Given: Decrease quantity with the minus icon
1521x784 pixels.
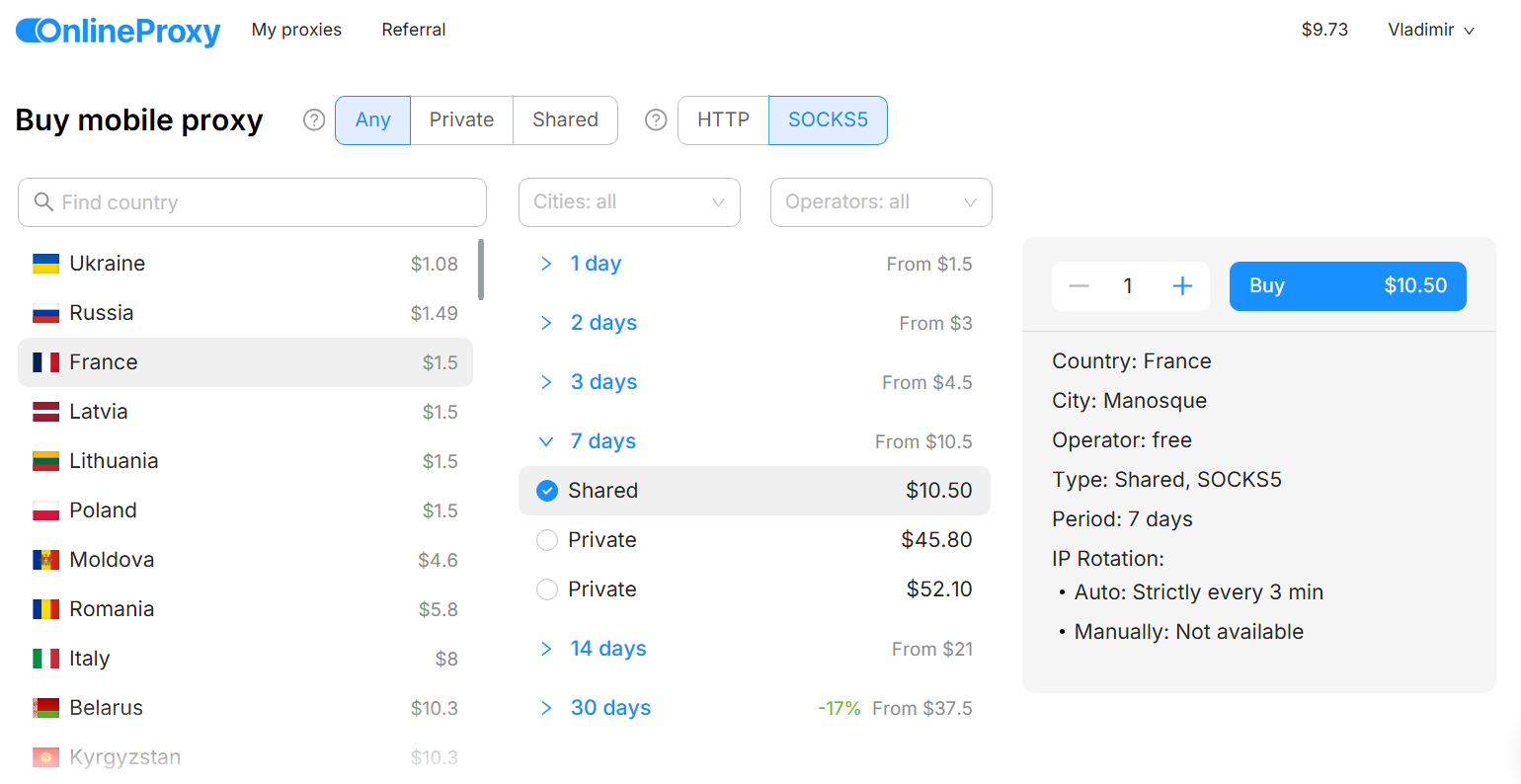Looking at the screenshot, I should [x=1079, y=286].
